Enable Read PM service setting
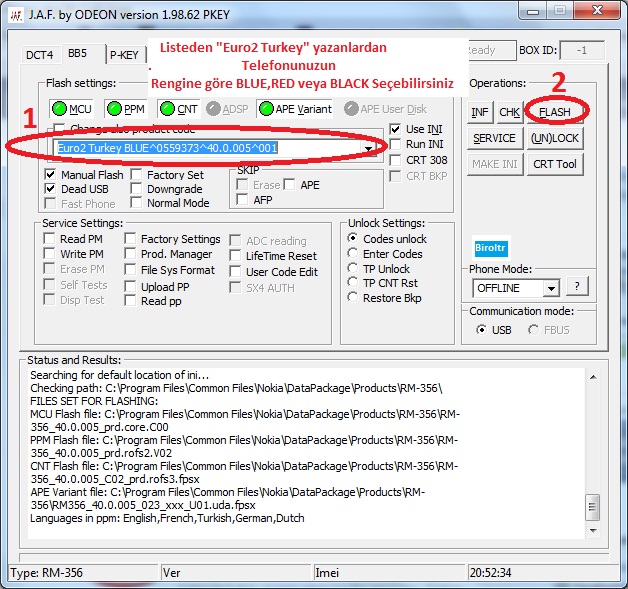628x589 pixels. [x=49, y=239]
